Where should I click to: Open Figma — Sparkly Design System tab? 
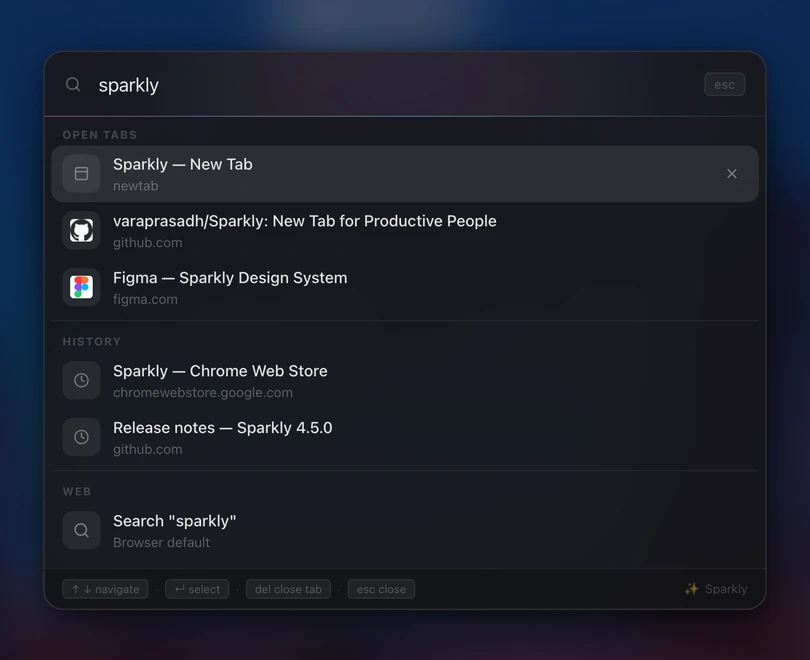[404, 287]
